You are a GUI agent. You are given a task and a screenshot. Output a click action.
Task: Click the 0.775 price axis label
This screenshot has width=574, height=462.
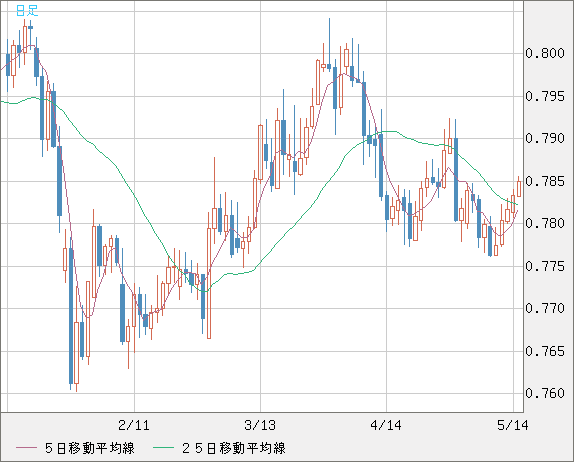pos(545,266)
